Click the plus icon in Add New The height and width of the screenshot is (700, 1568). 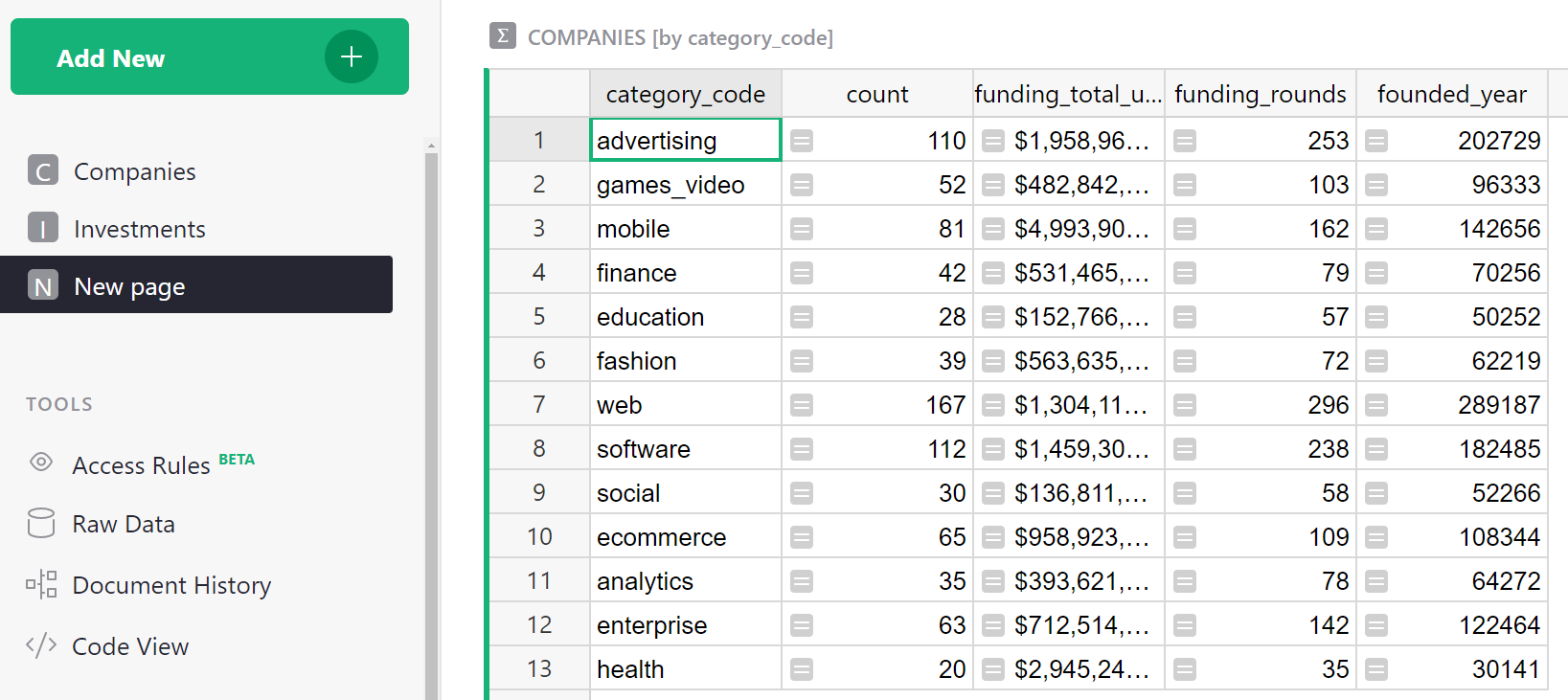(x=351, y=56)
